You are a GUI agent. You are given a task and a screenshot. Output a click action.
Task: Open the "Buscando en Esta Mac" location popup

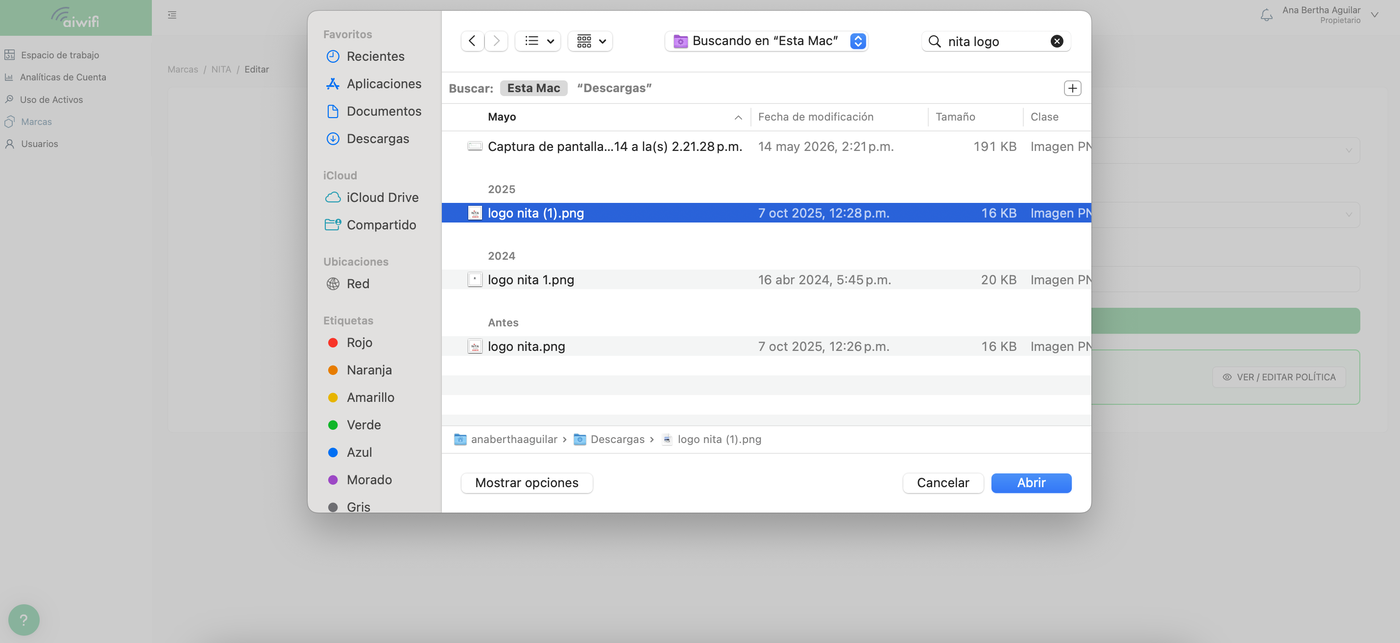(767, 41)
